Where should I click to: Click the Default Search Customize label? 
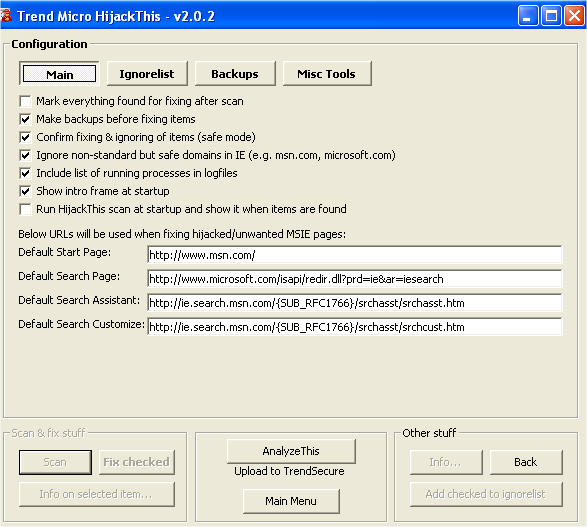[82, 324]
